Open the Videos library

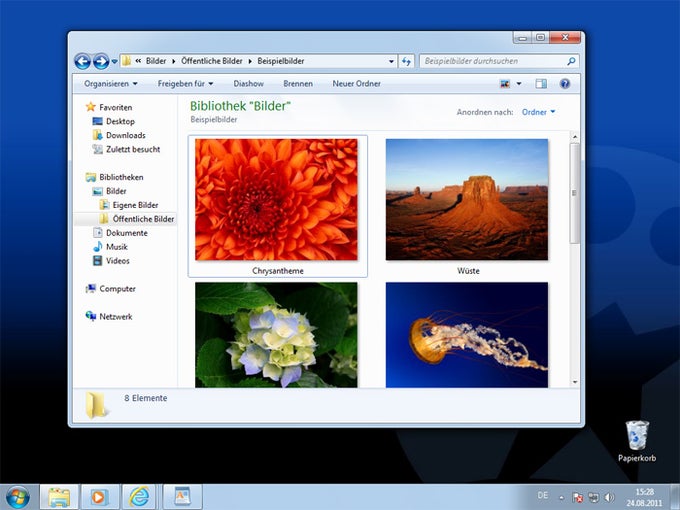(118, 261)
